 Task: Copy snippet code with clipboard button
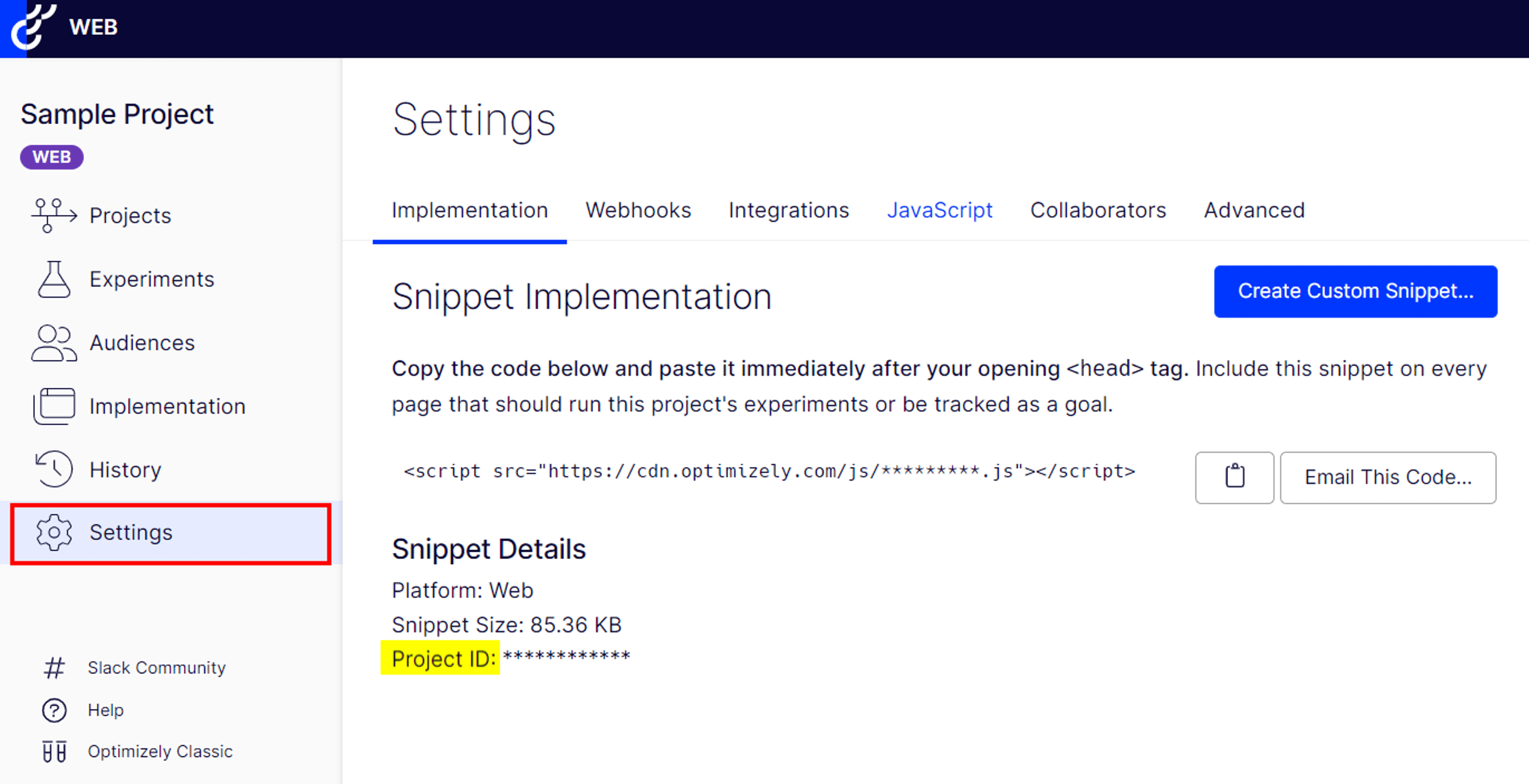(x=1235, y=478)
